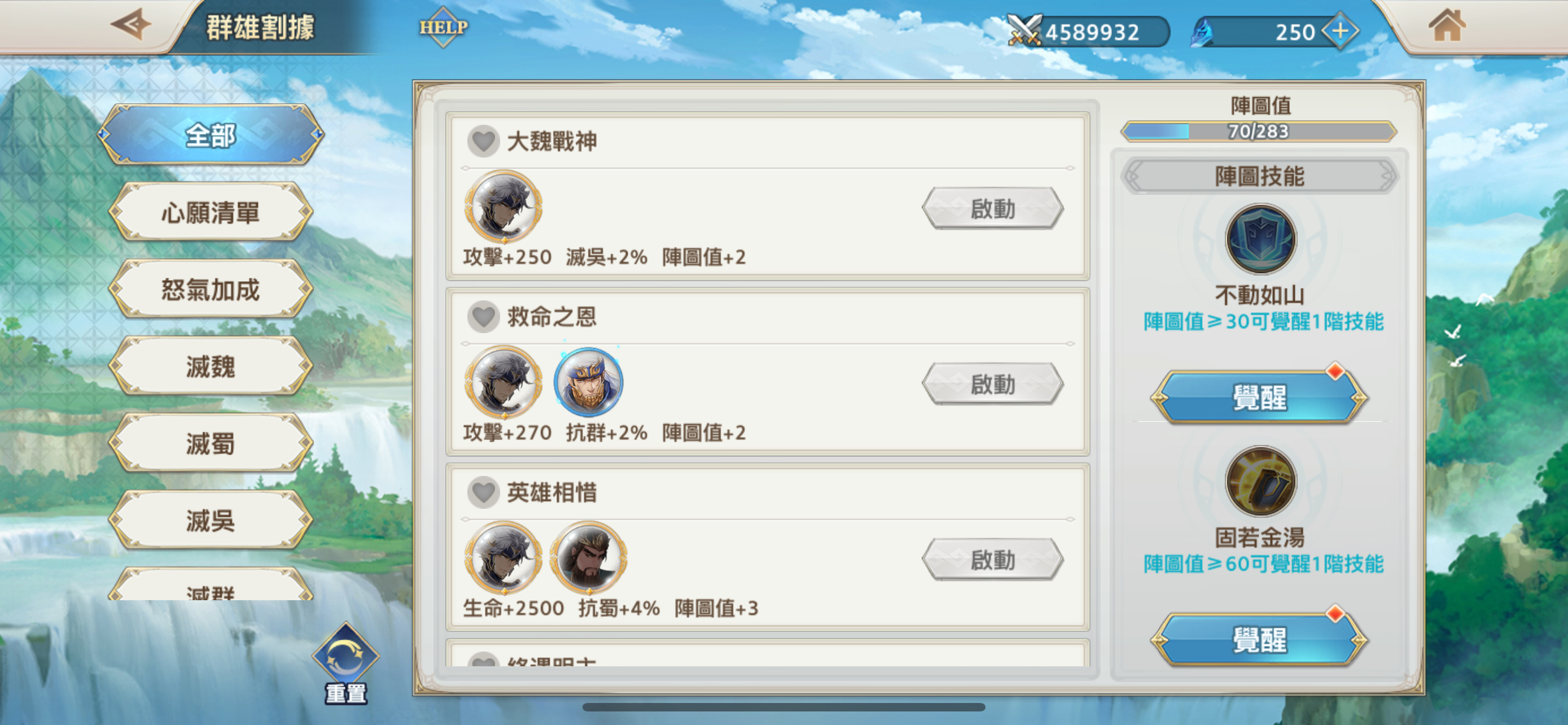Tap the bearded hero portrait in 英雄相惜
This screenshot has width=1568, height=725.
[589, 557]
